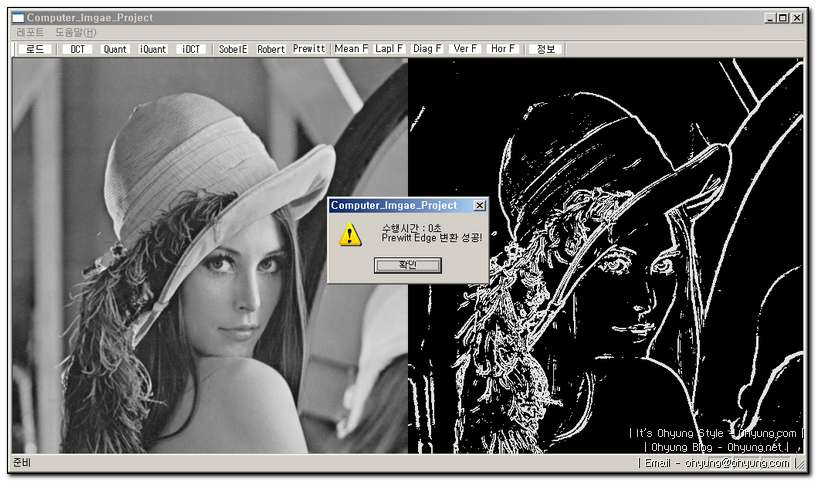This screenshot has width=816, height=481.
Task: Click the Diag F filter button
Action: pos(427,48)
